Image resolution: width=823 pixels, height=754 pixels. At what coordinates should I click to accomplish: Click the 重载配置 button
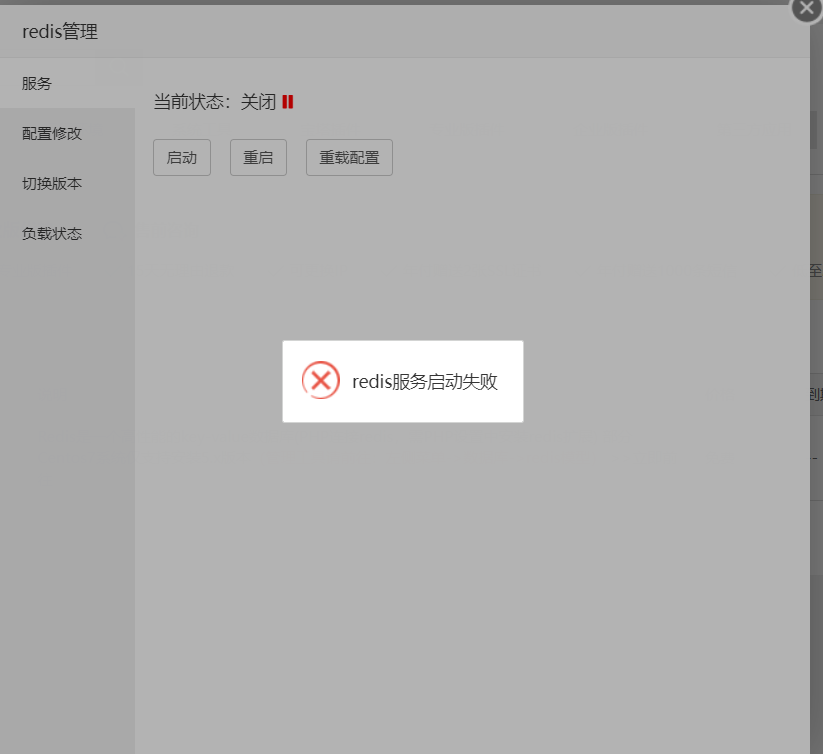coord(349,157)
